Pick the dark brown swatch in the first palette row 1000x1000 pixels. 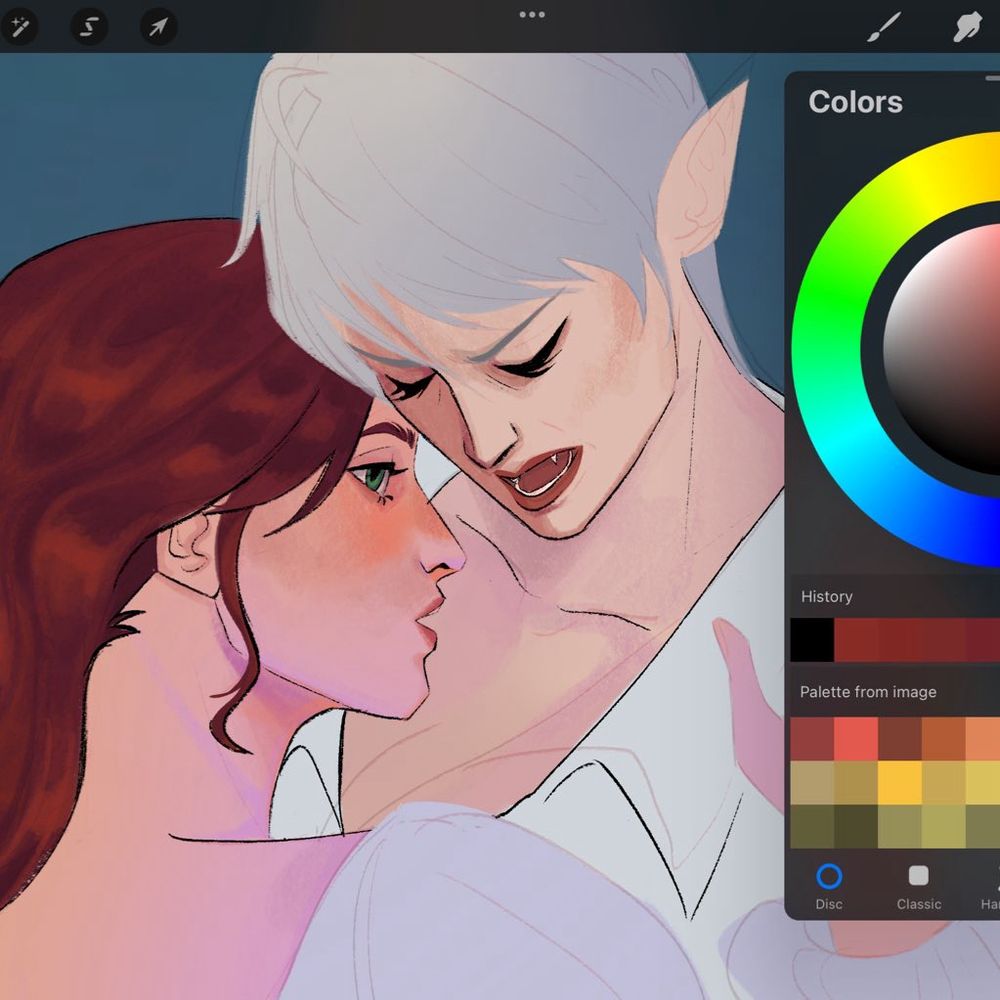point(899,739)
